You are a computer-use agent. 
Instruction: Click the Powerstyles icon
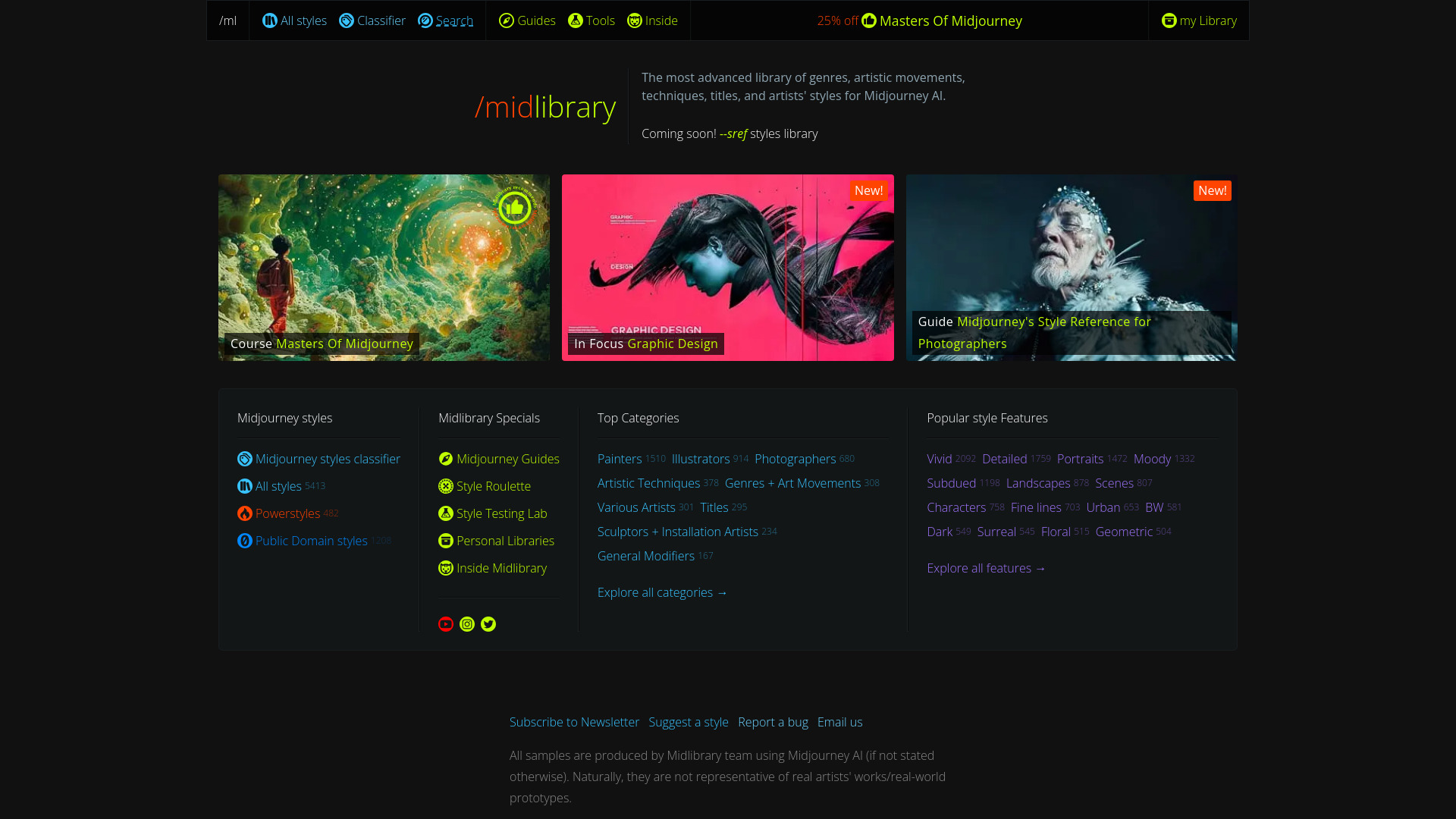pos(244,513)
